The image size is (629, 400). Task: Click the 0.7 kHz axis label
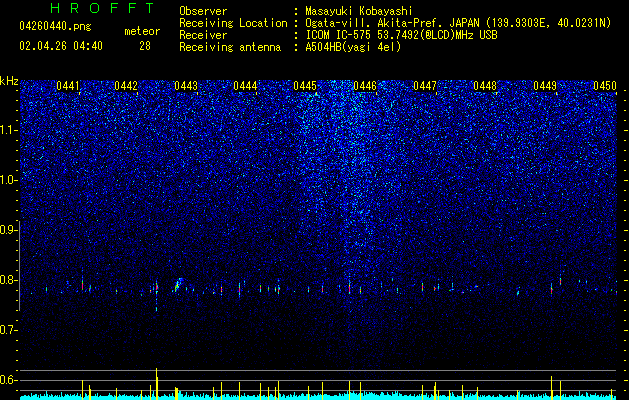click(8, 330)
